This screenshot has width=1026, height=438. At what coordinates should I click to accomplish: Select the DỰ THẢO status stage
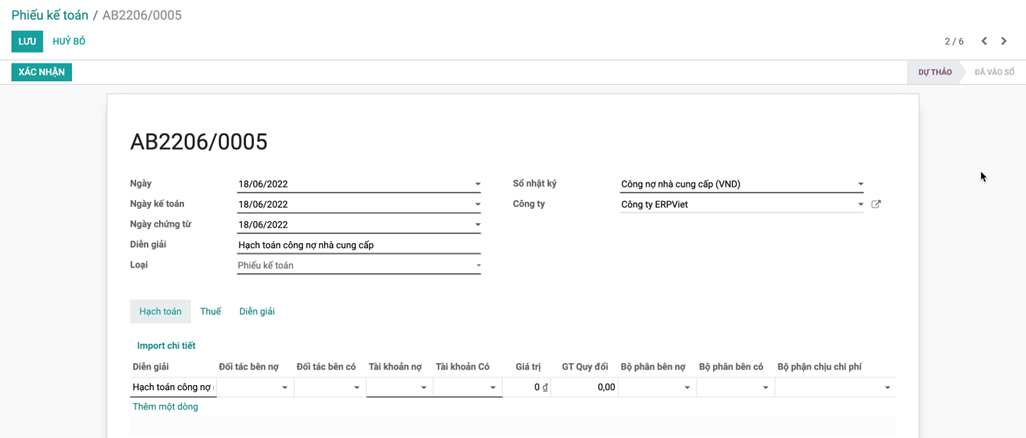(x=934, y=72)
